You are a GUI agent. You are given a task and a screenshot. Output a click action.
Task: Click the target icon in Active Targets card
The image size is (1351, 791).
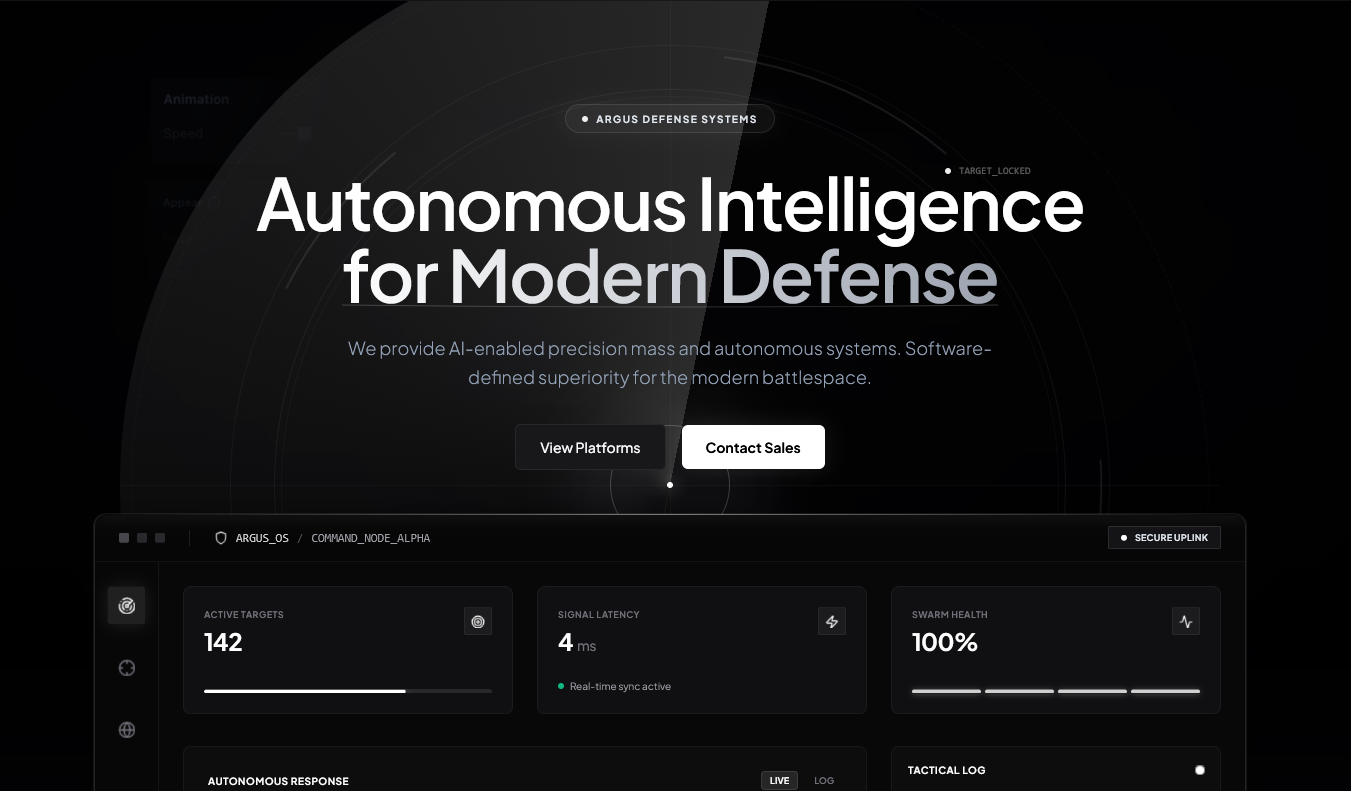[478, 621]
